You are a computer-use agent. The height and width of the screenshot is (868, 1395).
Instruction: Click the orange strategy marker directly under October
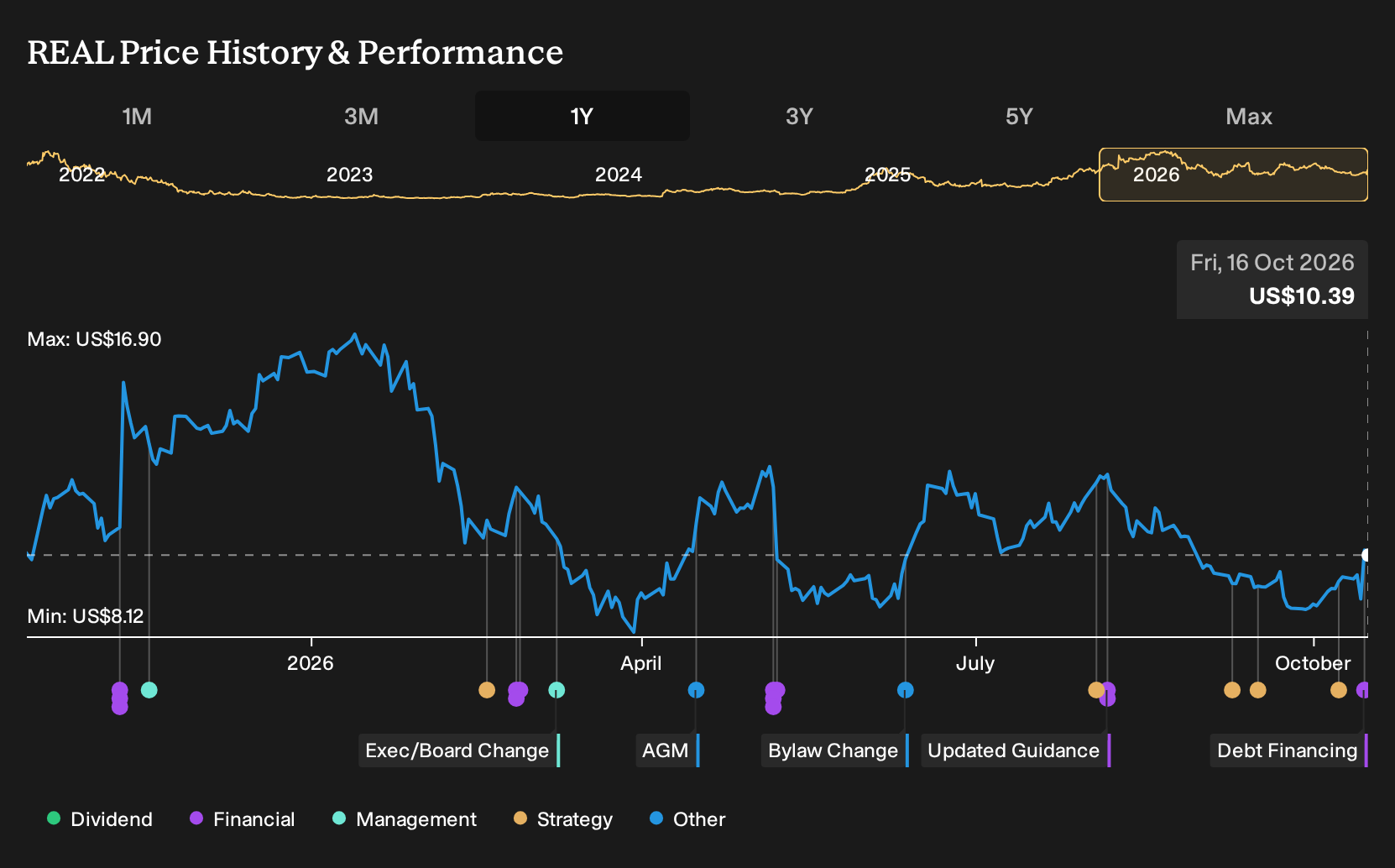(1339, 690)
